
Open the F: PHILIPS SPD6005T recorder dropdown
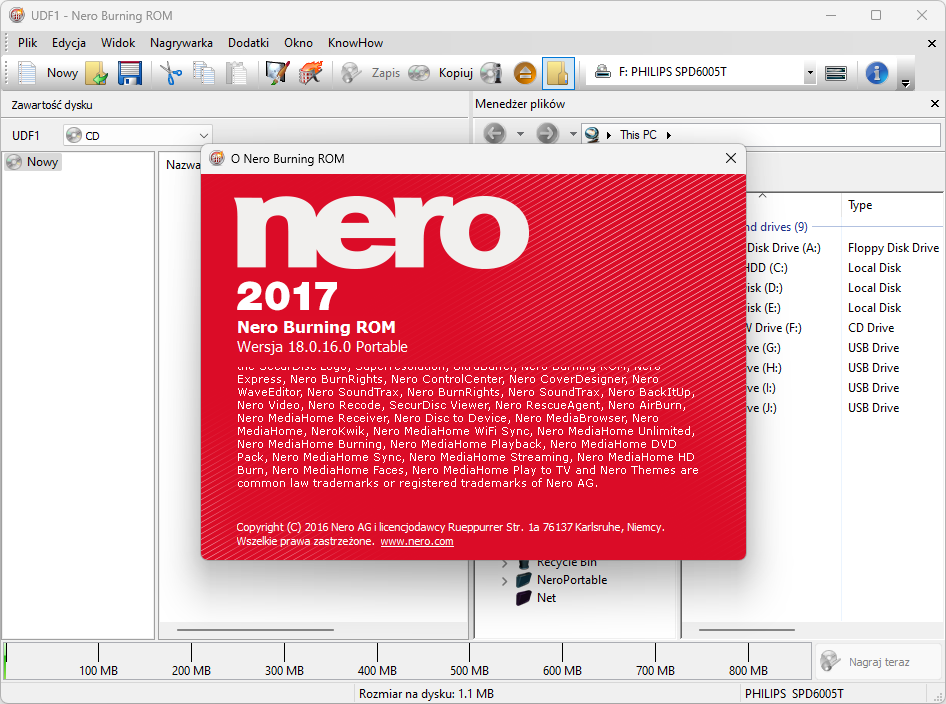click(810, 73)
